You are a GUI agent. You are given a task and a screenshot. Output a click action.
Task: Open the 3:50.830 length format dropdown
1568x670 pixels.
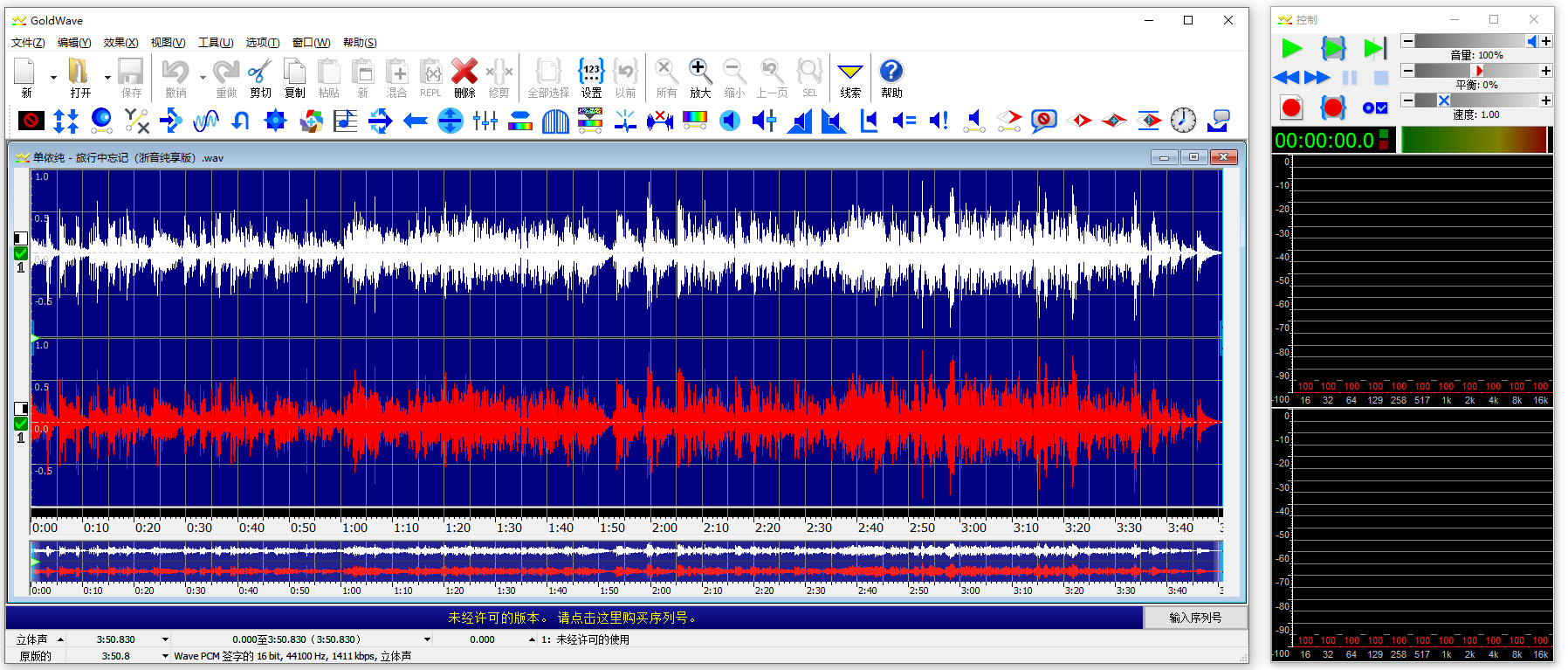tap(165, 639)
